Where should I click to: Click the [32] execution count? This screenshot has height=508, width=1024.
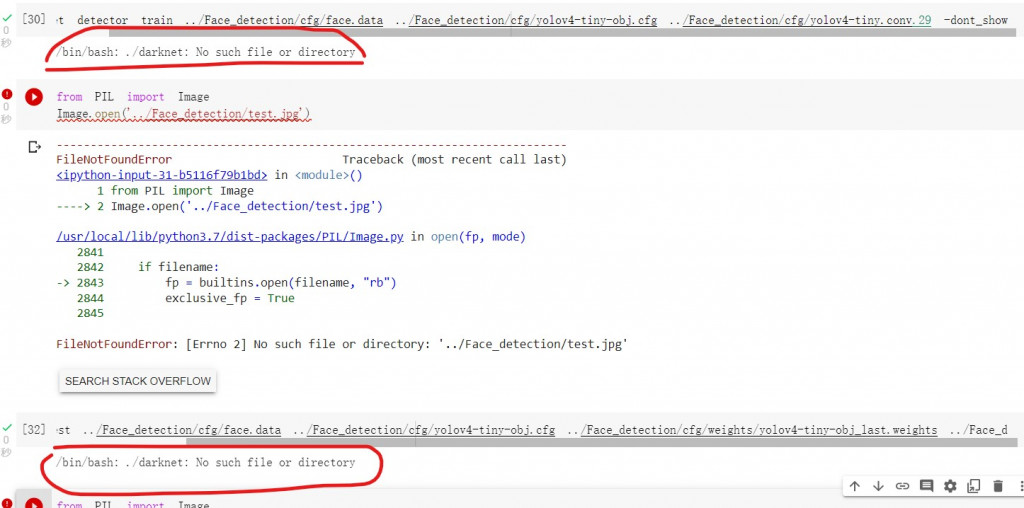[x=34, y=429]
